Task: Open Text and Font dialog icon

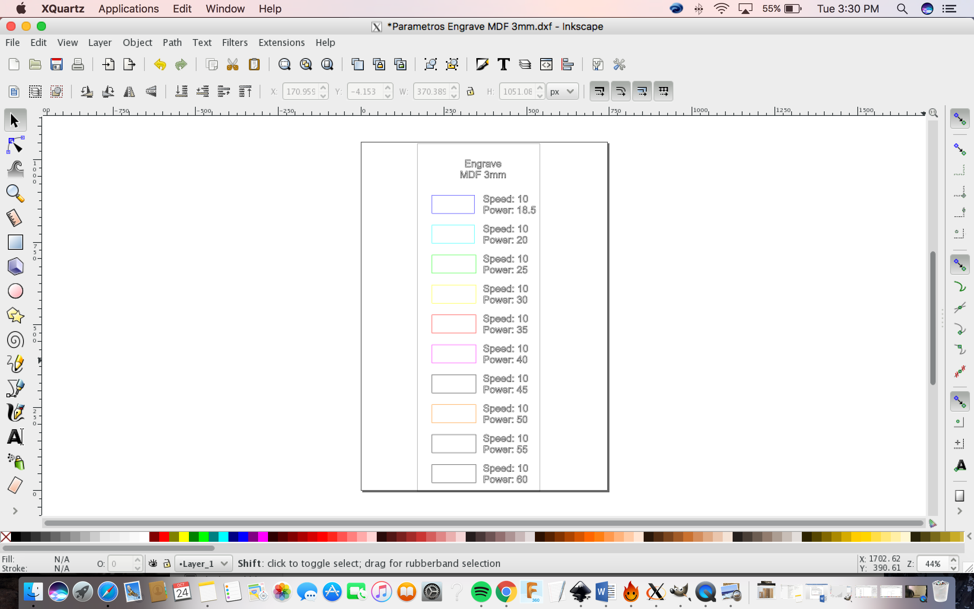Action: (x=504, y=65)
